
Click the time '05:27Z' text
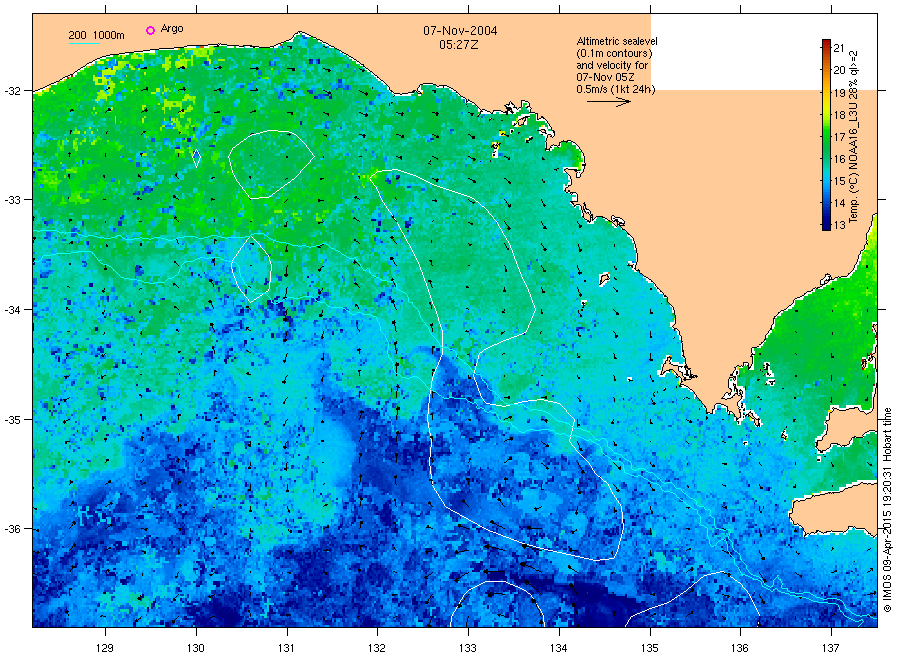[x=459, y=45]
